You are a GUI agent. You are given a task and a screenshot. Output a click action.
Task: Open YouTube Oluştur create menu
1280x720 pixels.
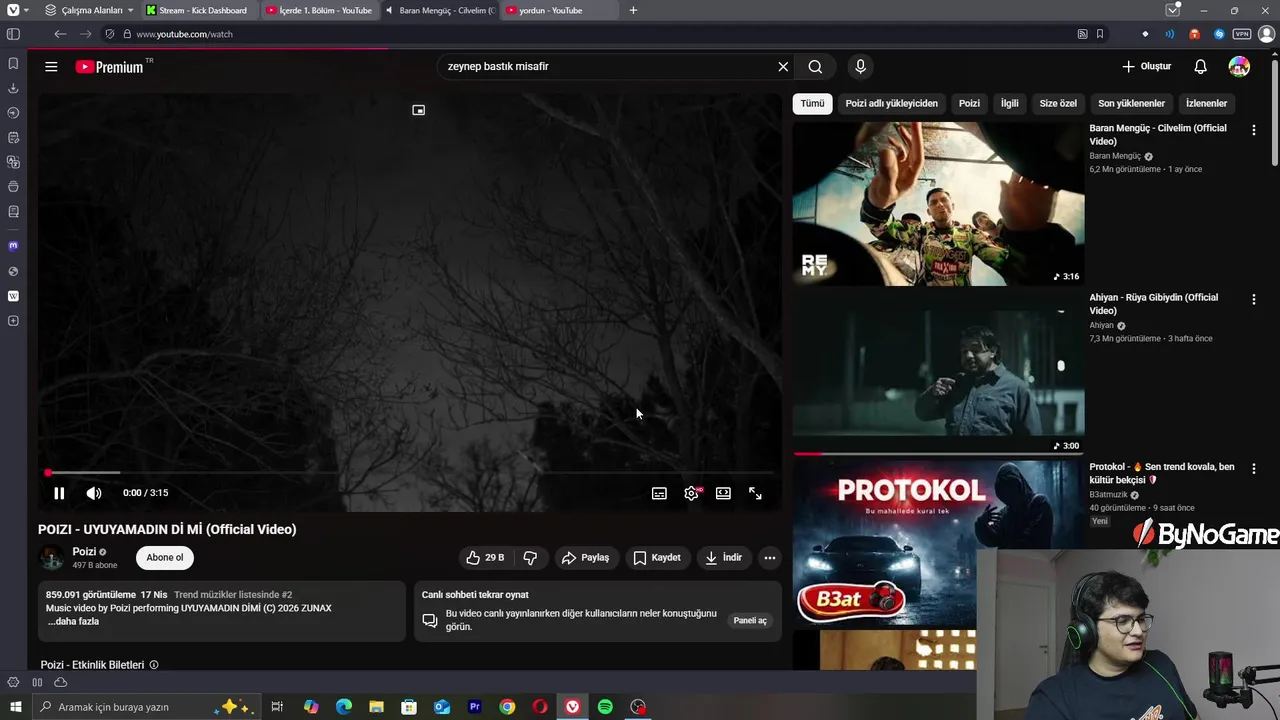point(1146,67)
